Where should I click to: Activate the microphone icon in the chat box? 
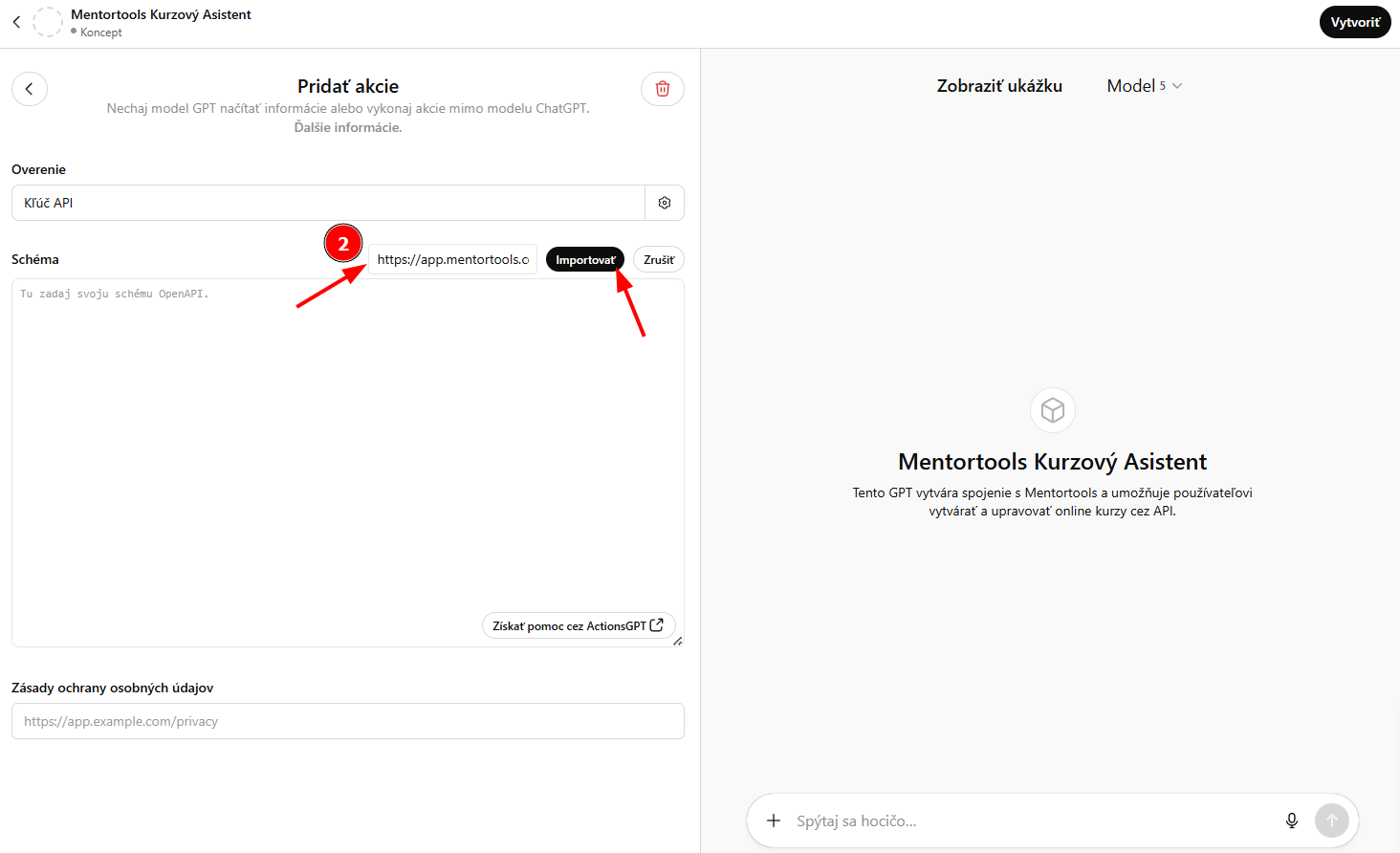pos(1292,820)
